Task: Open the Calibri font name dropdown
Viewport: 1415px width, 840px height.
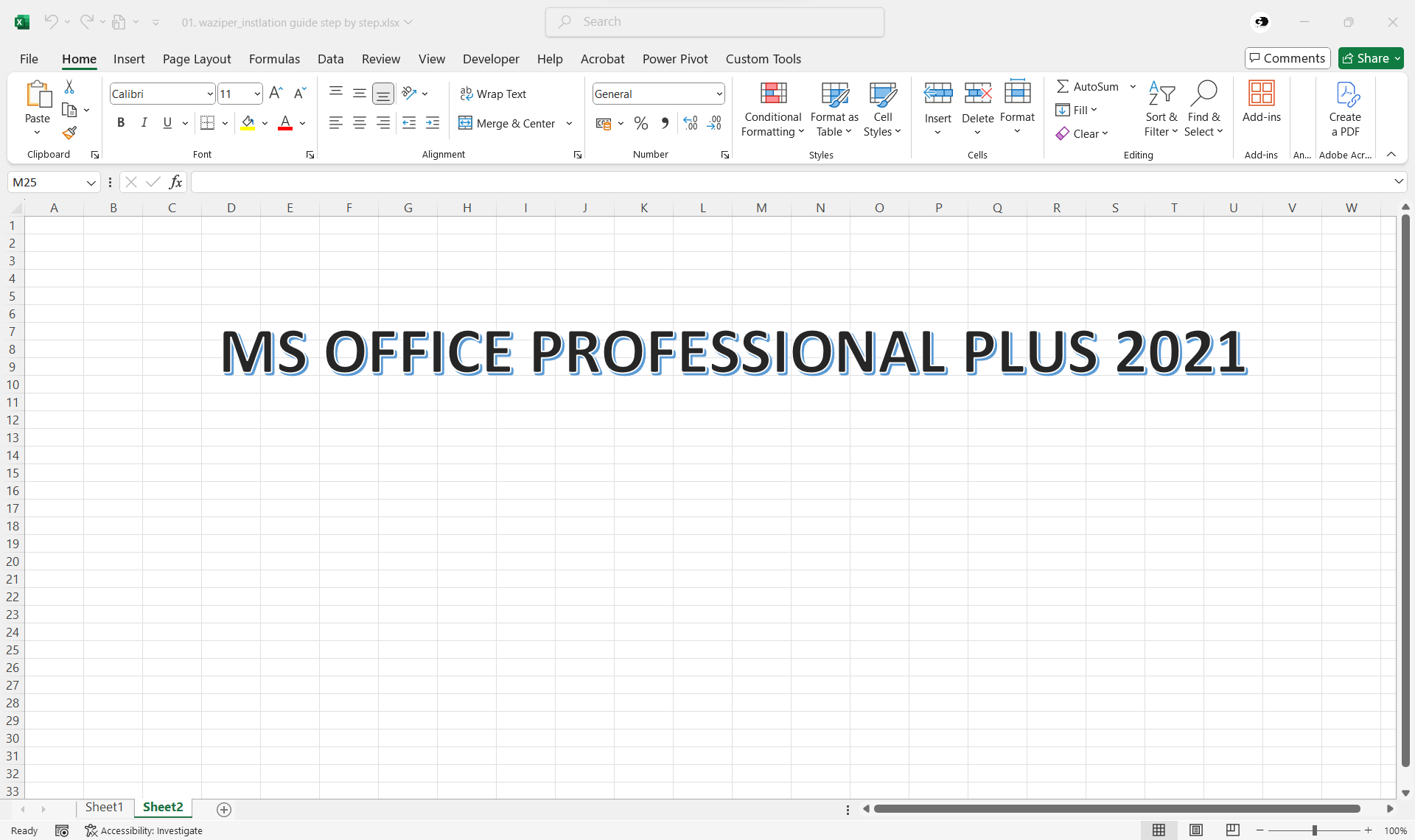Action: (209, 94)
